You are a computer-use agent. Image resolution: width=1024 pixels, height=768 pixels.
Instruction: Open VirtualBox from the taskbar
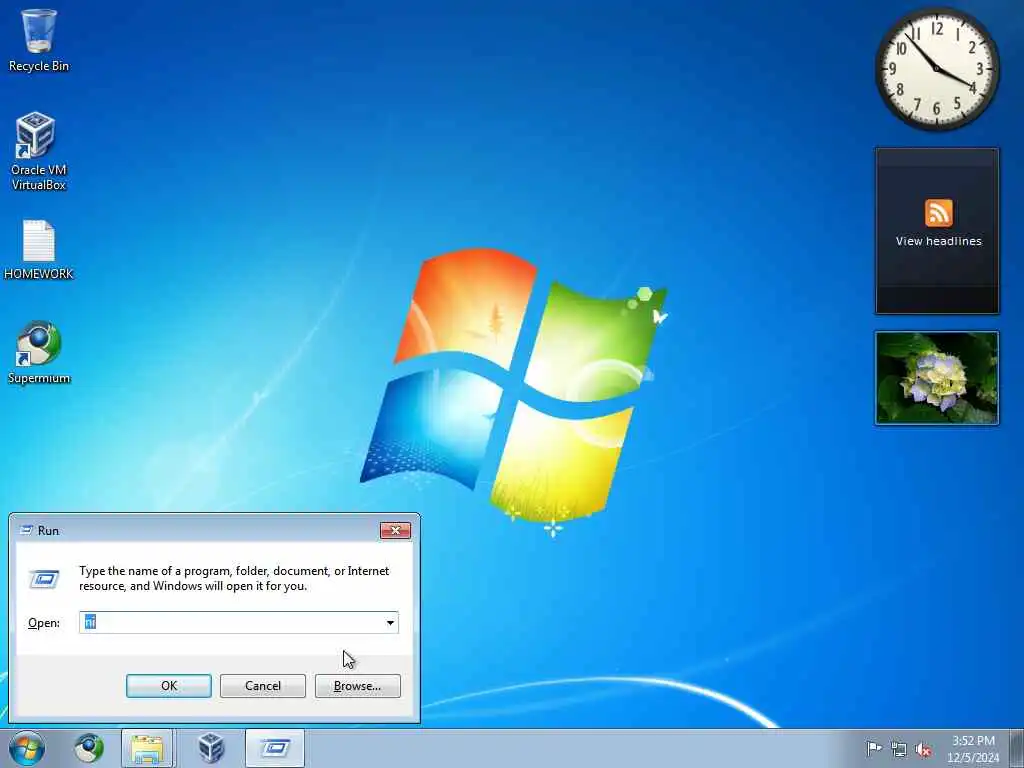(210, 748)
